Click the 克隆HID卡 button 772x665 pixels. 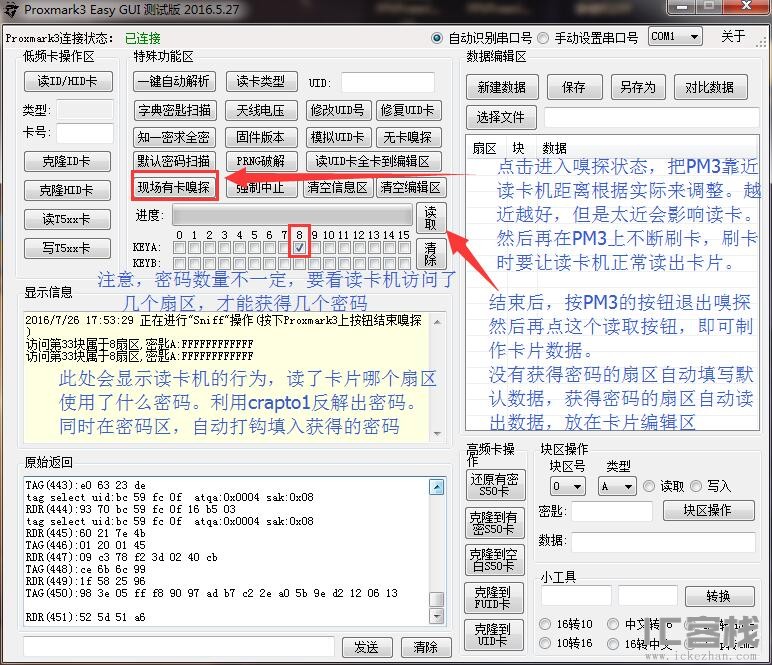point(67,190)
